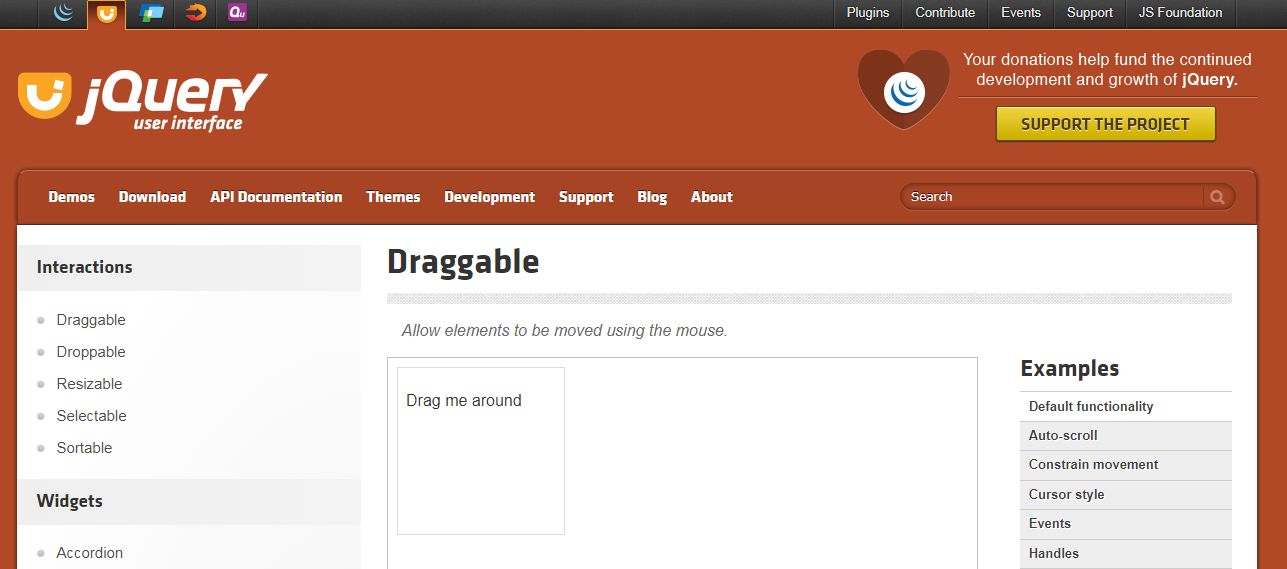The height and width of the screenshot is (569, 1287).
Task: Open the About menu item
Action: (712, 197)
